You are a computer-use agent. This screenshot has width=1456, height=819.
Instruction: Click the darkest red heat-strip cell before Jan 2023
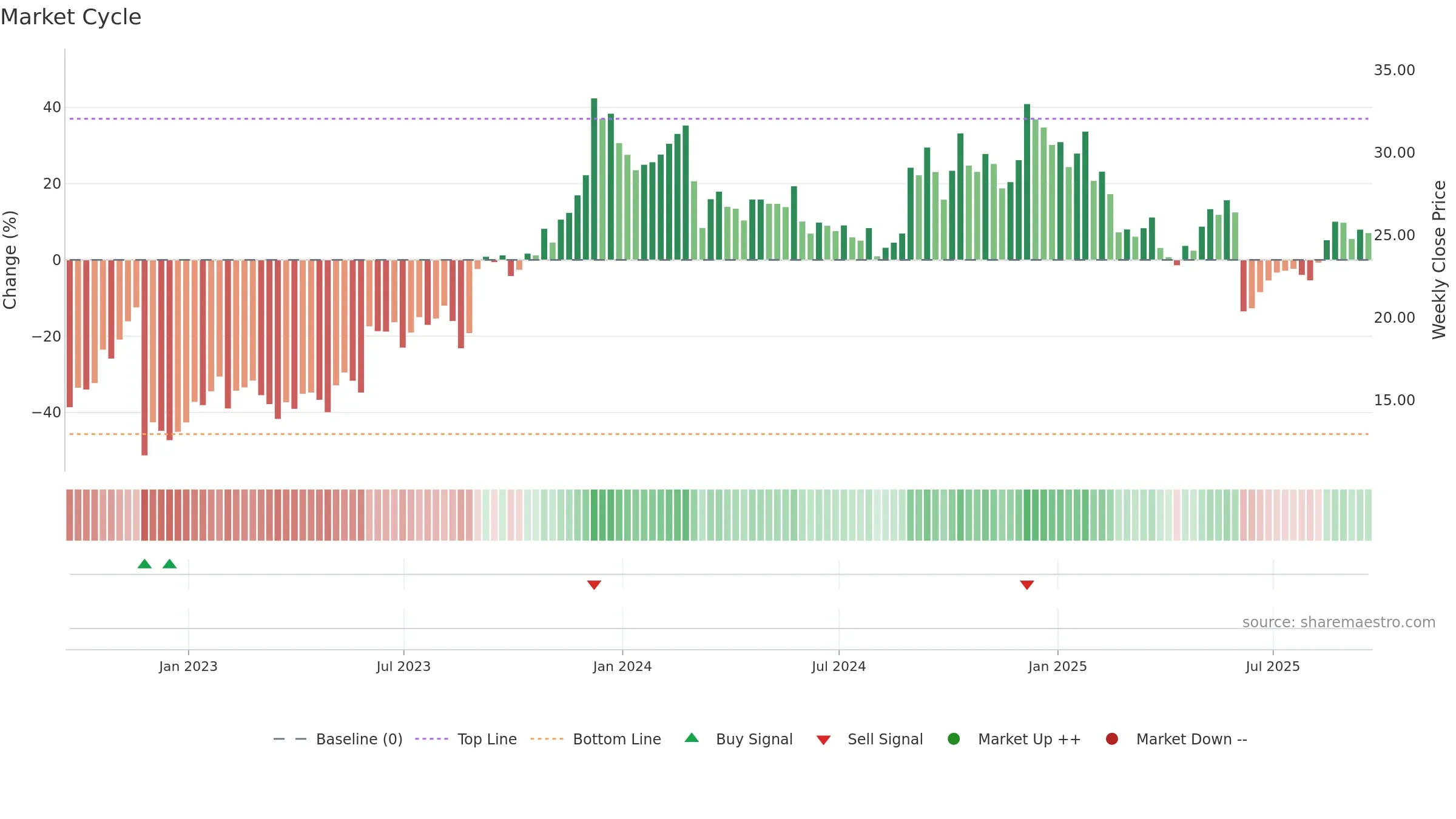(x=144, y=515)
